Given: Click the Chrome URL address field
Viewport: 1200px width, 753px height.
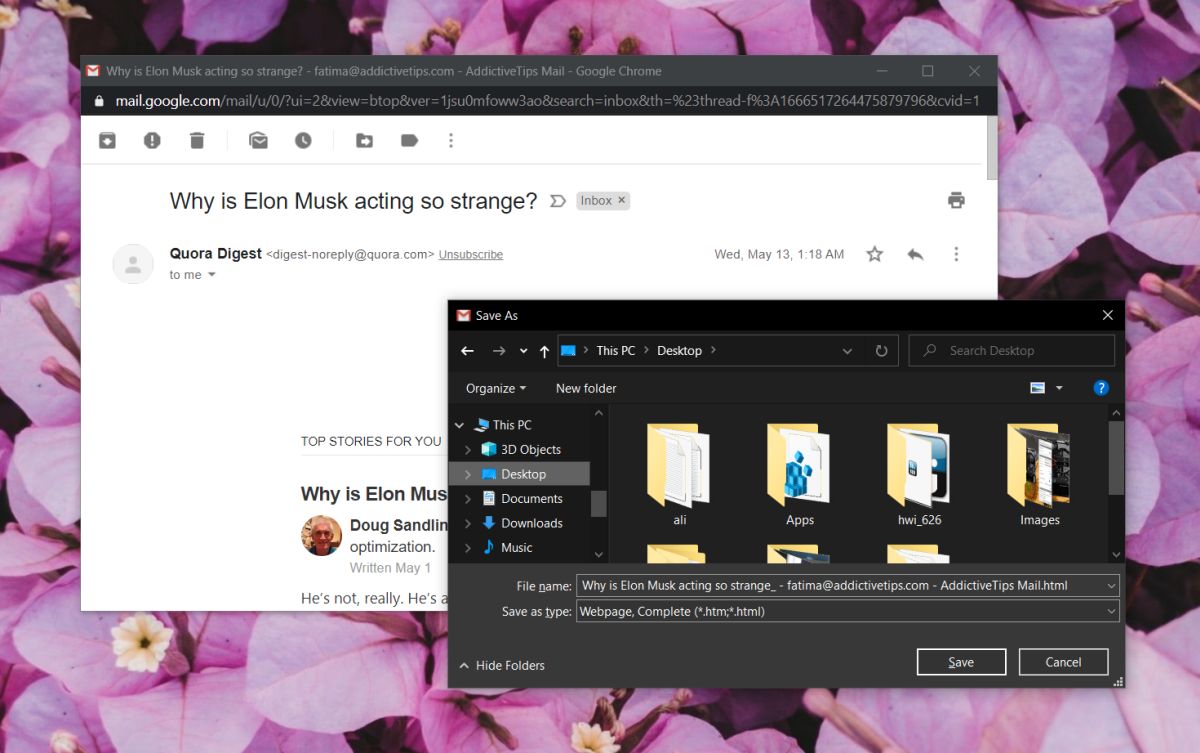Looking at the screenshot, I should [546, 101].
